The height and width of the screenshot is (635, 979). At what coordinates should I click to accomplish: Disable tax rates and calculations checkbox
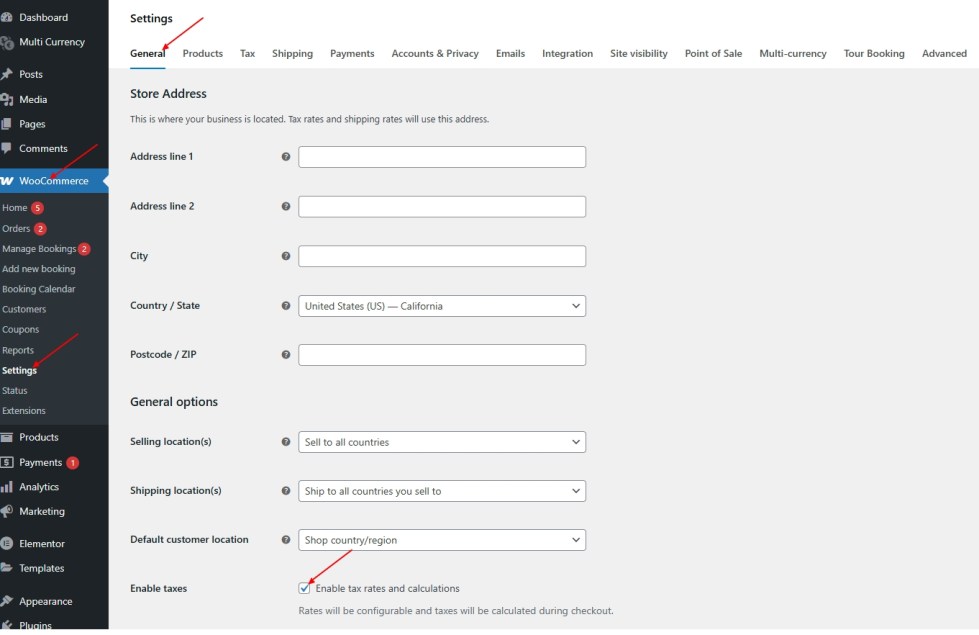[x=305, y=589]
